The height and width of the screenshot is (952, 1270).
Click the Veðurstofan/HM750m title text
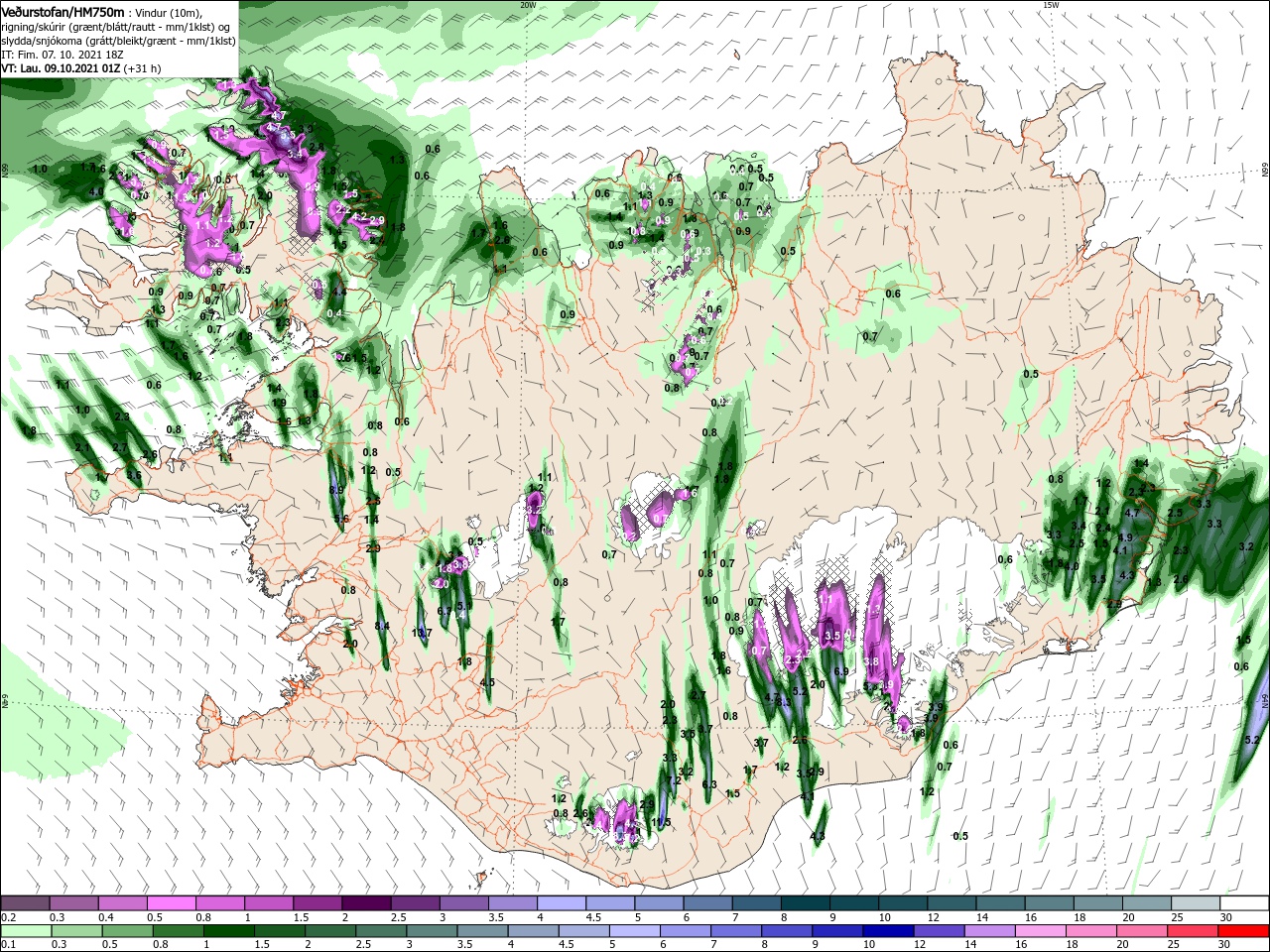63,11
